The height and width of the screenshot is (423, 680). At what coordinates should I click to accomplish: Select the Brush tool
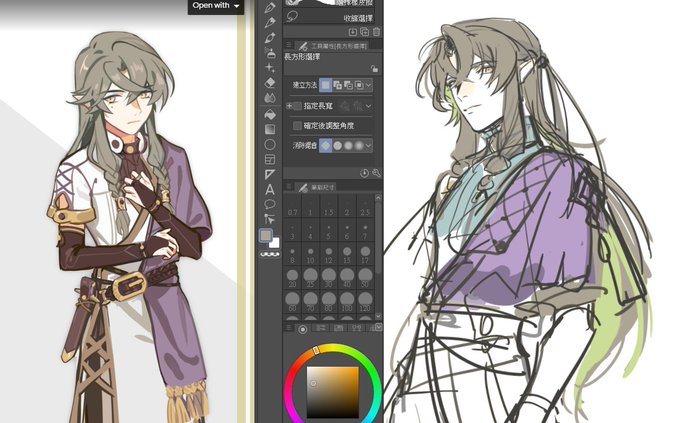click(270, 38)
